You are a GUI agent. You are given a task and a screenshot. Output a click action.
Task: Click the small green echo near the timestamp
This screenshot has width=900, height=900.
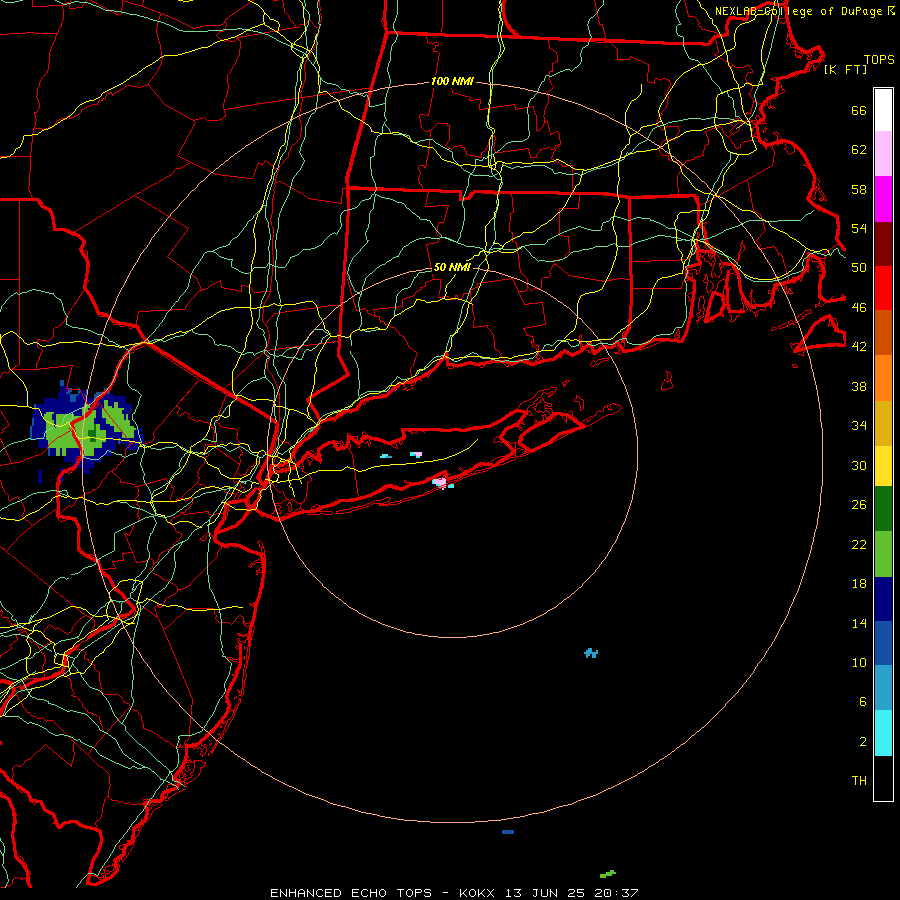point(608,874)
